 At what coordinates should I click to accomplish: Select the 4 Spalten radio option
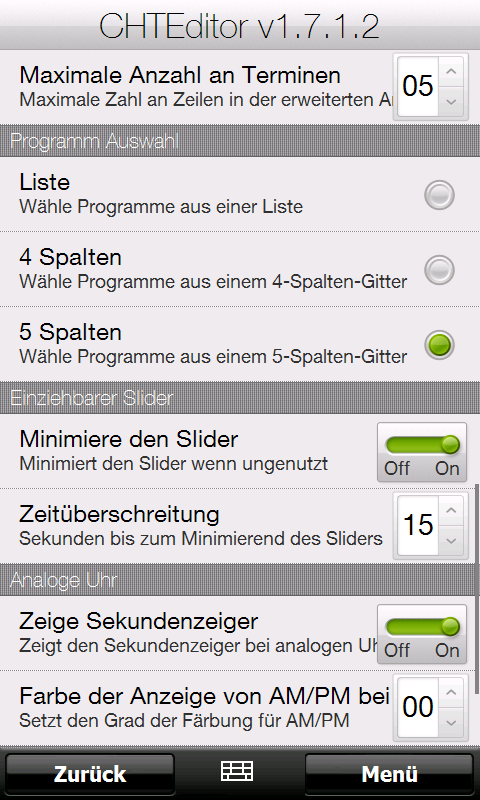coord(439,269)
